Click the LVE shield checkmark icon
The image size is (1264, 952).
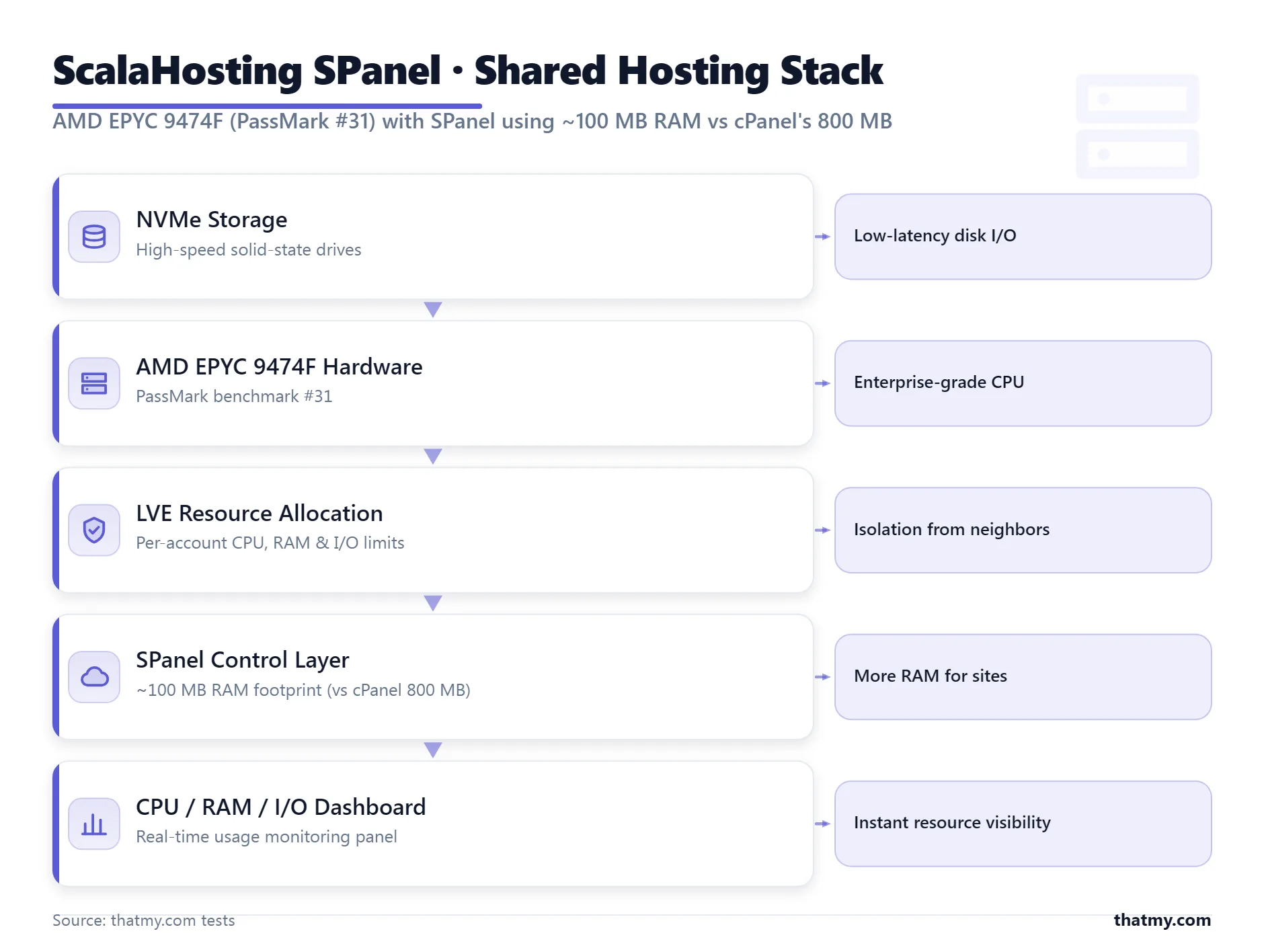pyautogui.click(x=94, y=530)
